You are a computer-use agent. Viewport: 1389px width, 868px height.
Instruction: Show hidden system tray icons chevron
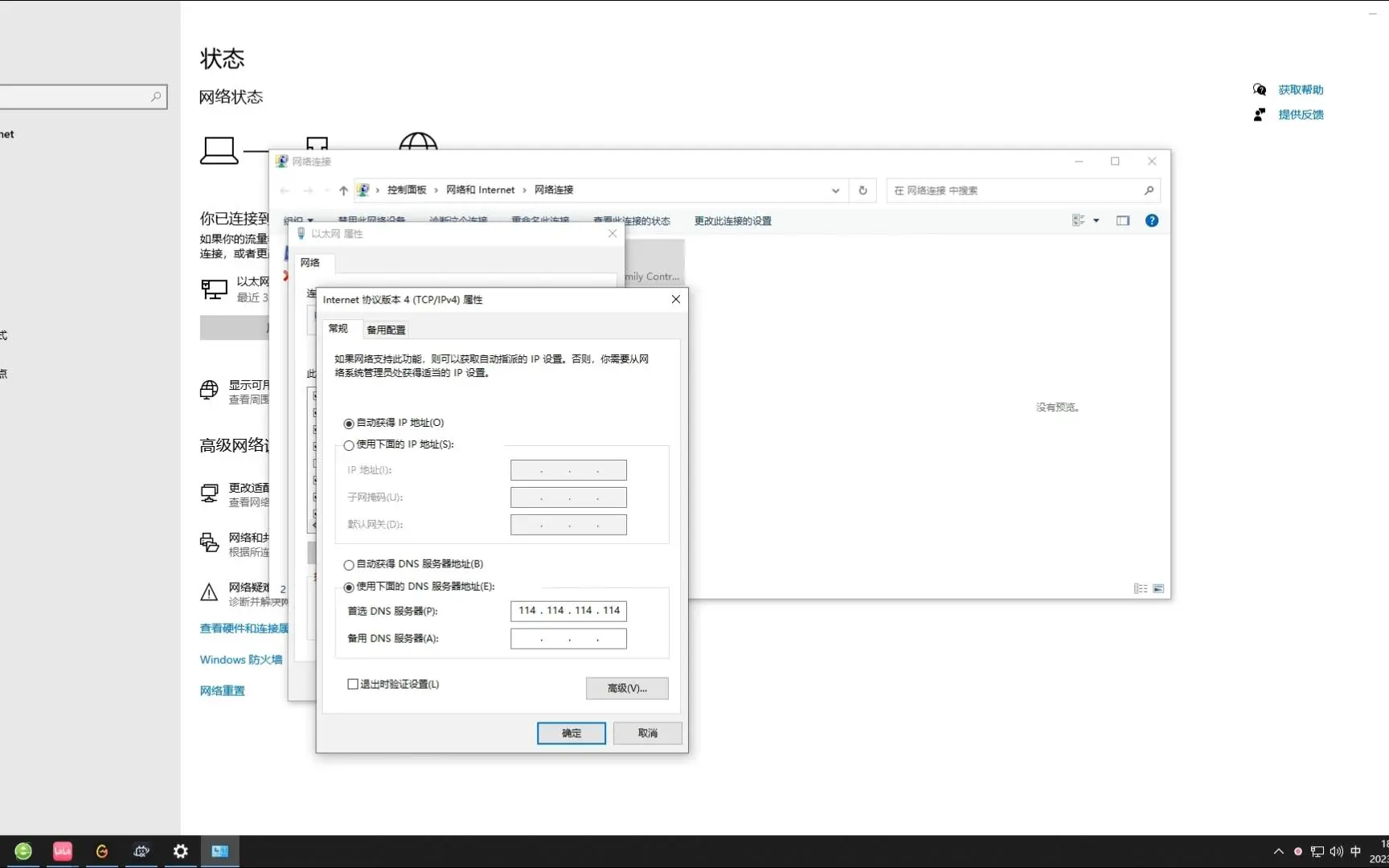1278,851
